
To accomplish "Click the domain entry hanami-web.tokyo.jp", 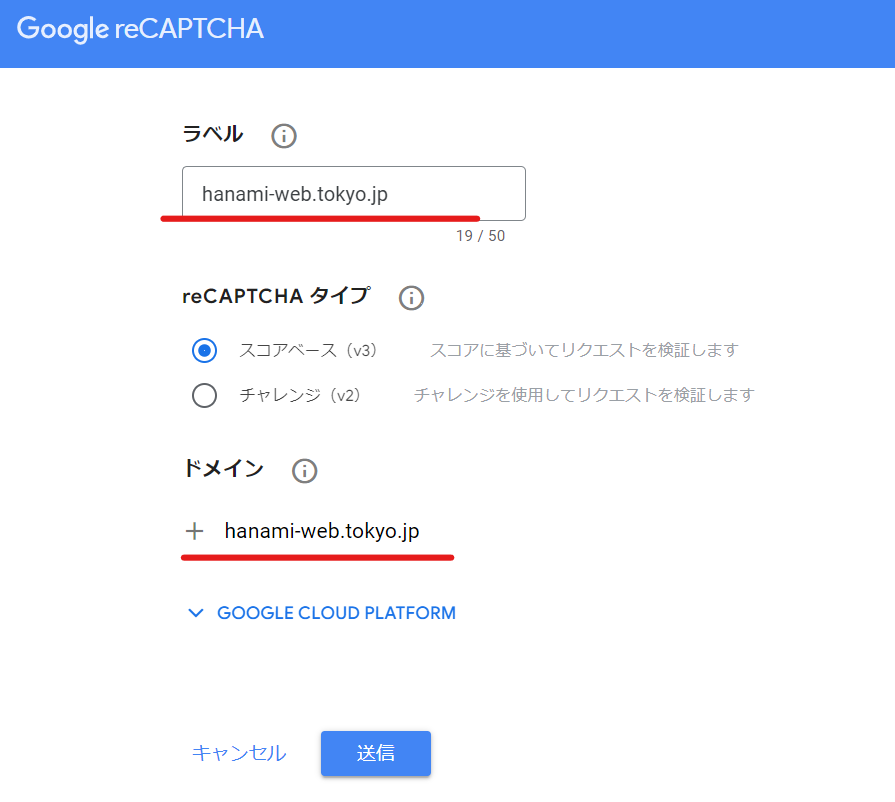I will click(321, 531).
